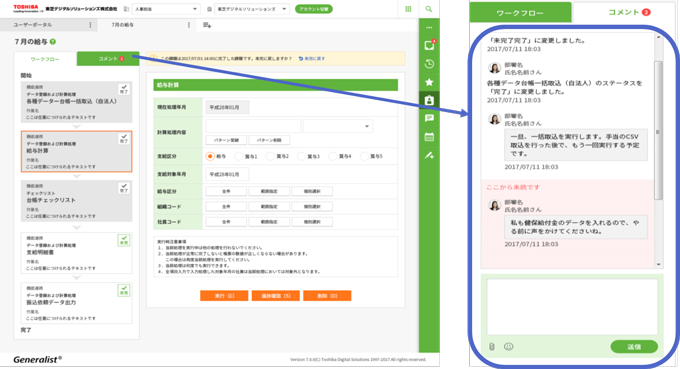Select コメント tab in enlarged right panel
Image resolution: width=680 pixels, height=369 pixels.
click(x=624, y=13)
